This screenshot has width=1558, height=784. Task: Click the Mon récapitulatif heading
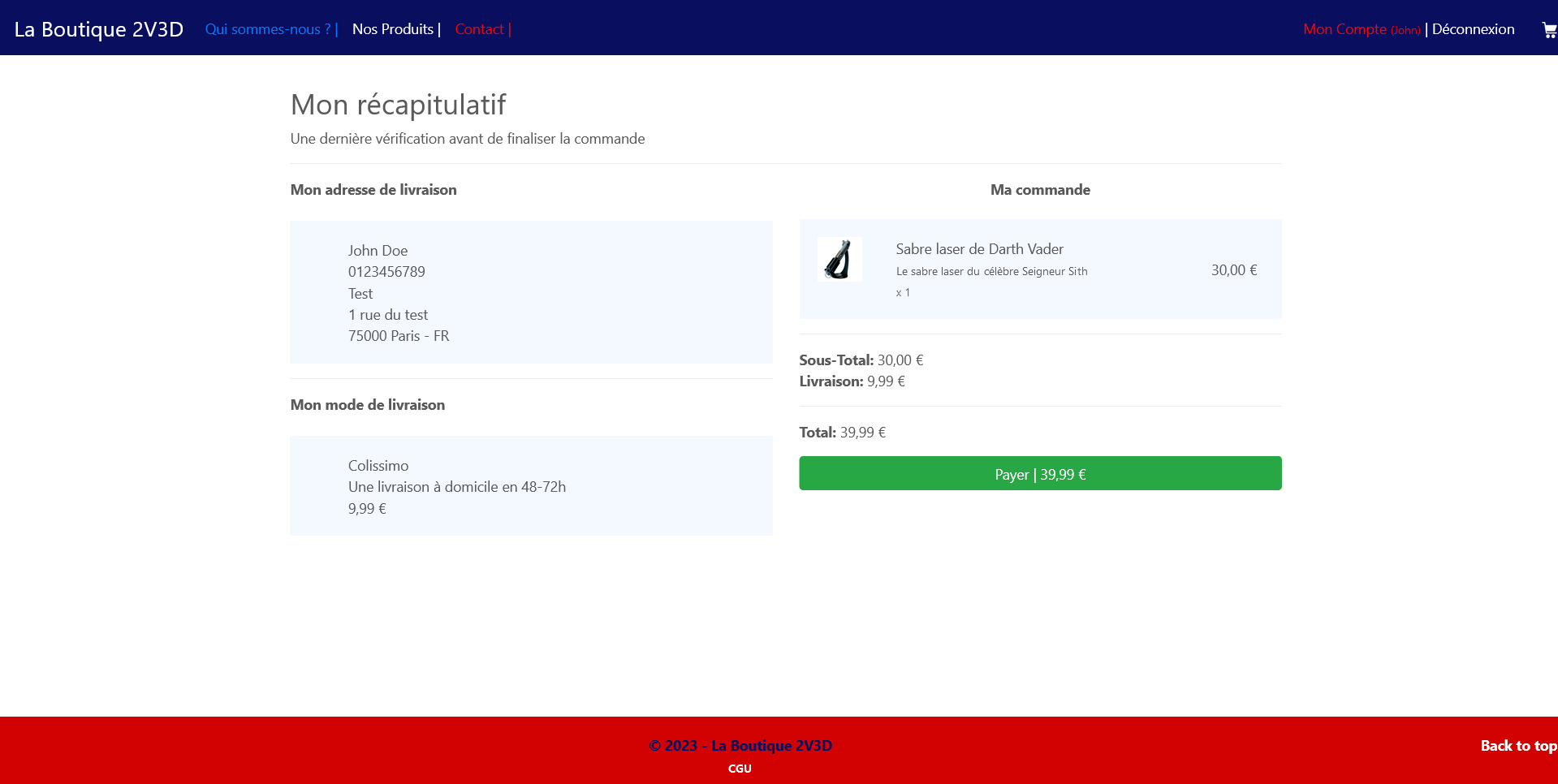pyautogui.click(x=399, y=104)
